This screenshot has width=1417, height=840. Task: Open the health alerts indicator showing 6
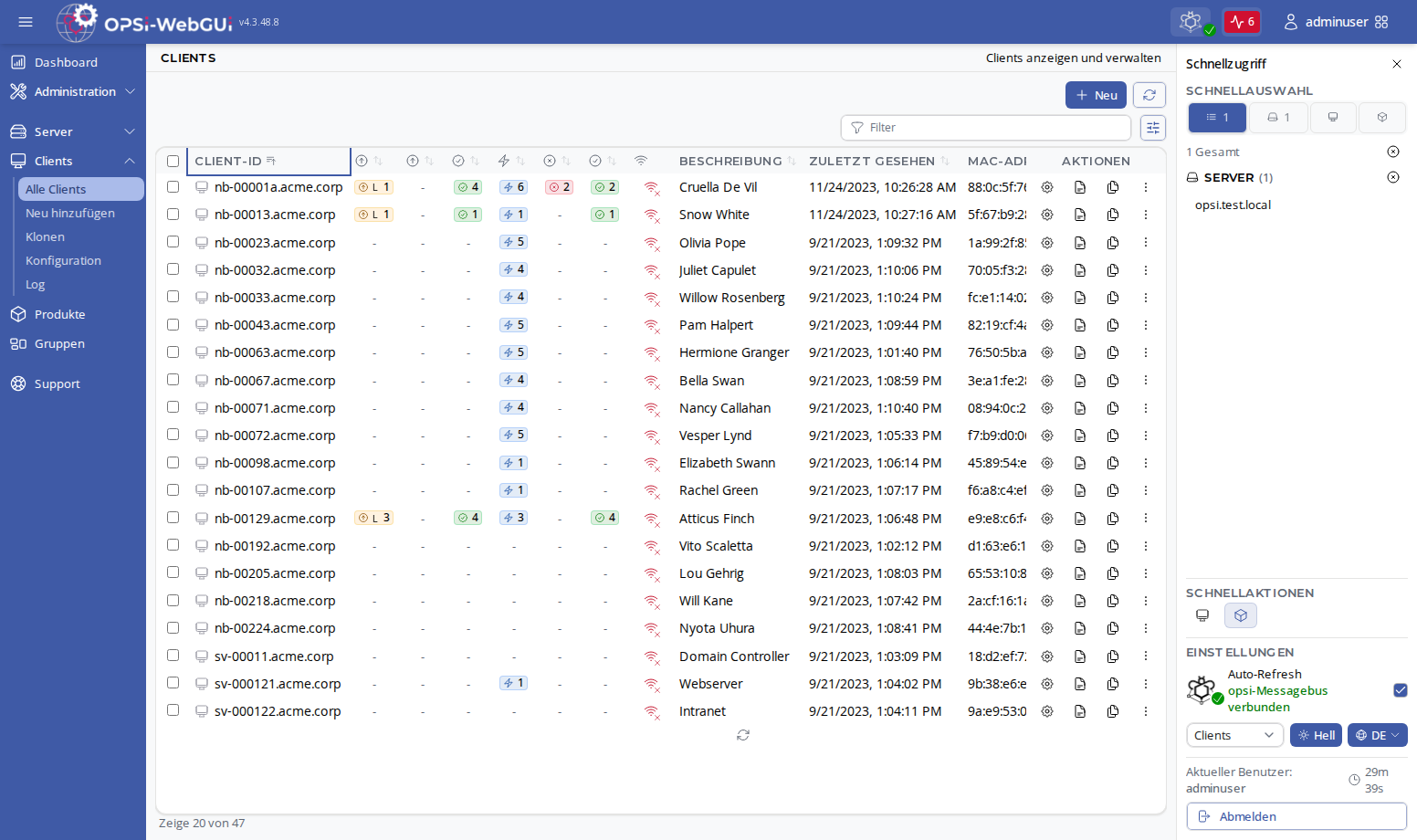click(1242, 22)
